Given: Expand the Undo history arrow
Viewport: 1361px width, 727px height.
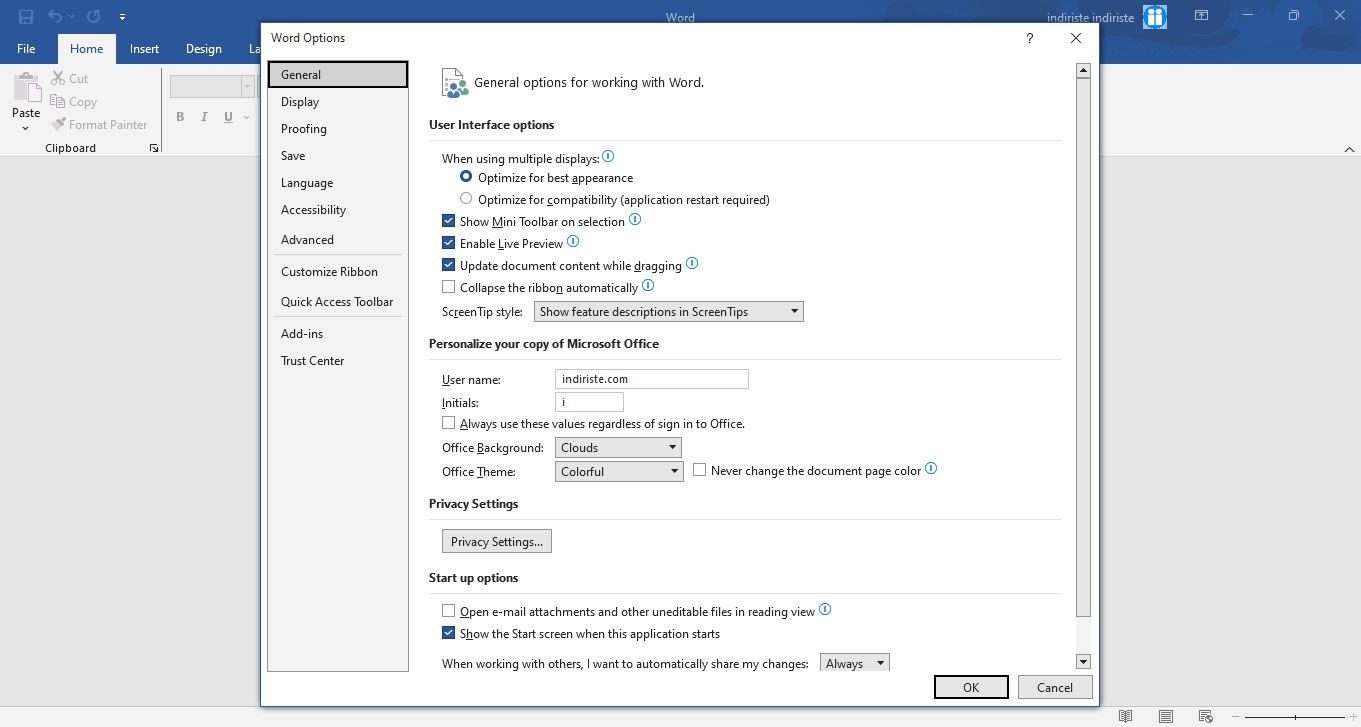Looking at the screenshot, I should [70, 17].
